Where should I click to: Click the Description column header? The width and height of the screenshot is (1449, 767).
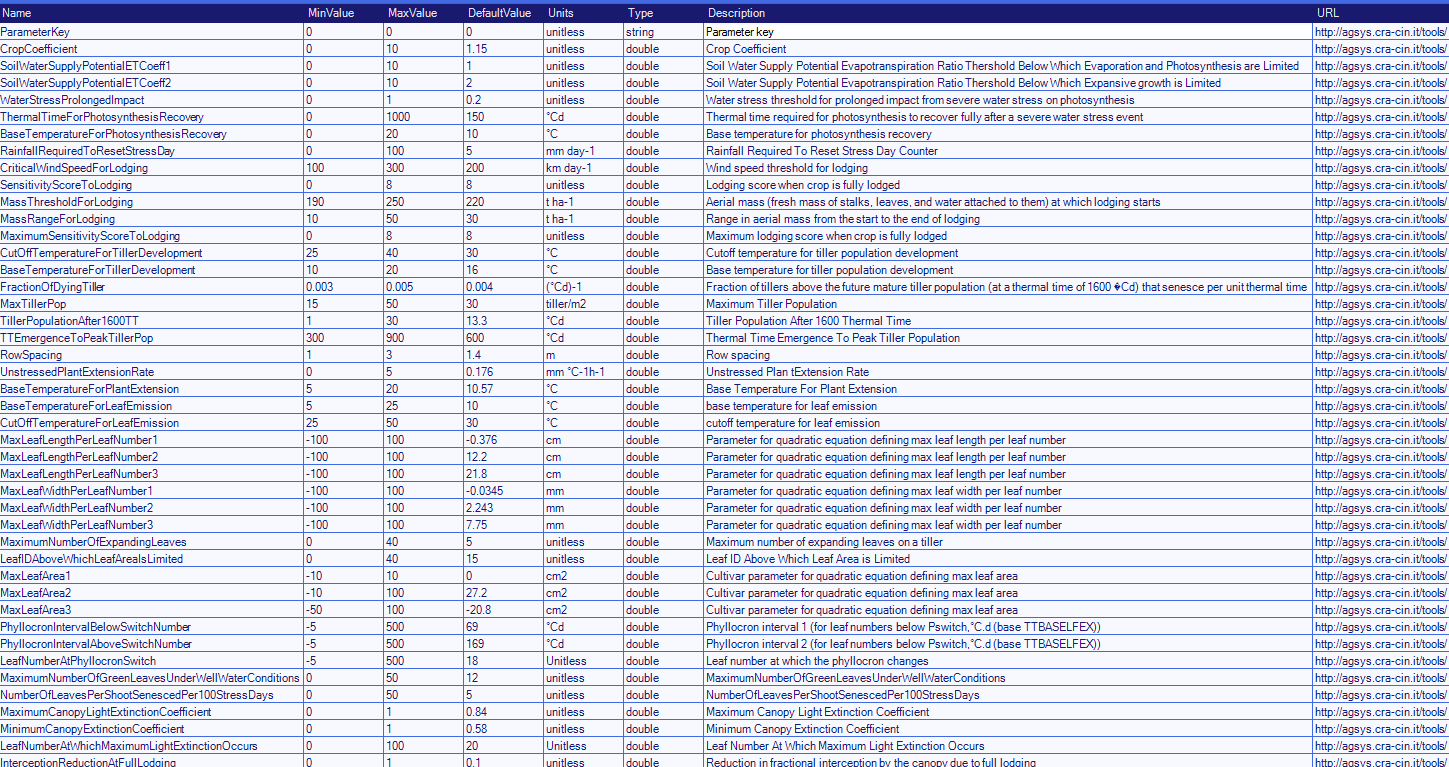(1008, 13)
